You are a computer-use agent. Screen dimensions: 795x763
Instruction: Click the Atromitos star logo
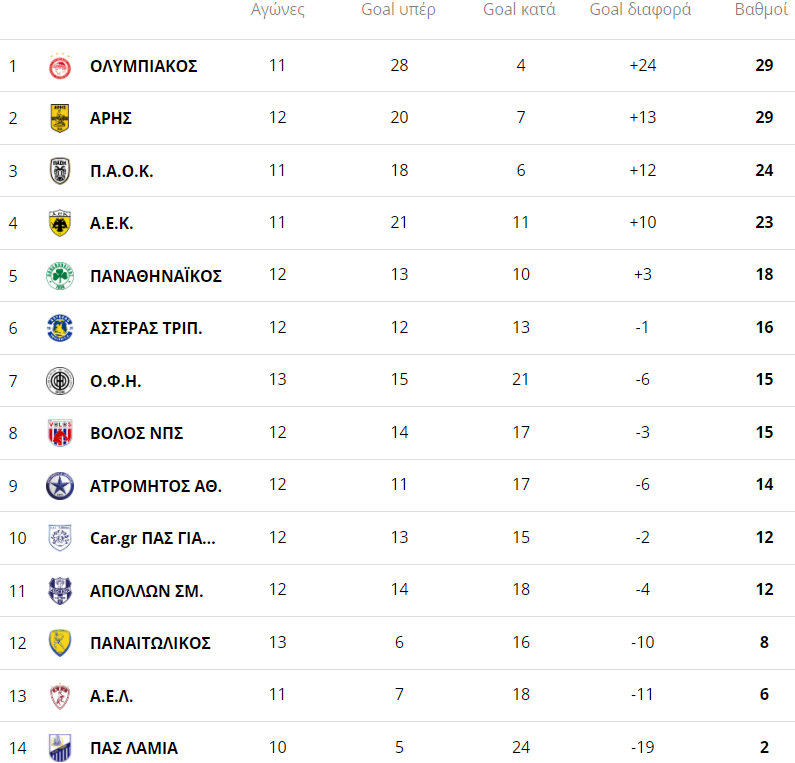pos(60,486)
